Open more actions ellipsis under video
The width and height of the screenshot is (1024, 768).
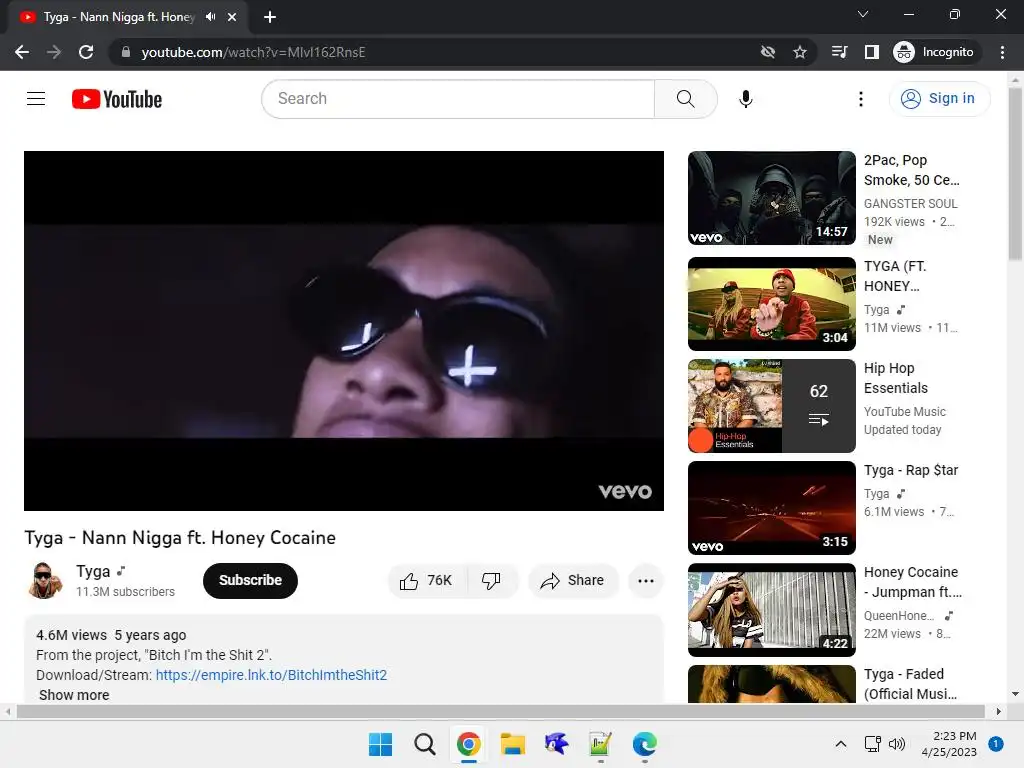(x=646, y=581)
